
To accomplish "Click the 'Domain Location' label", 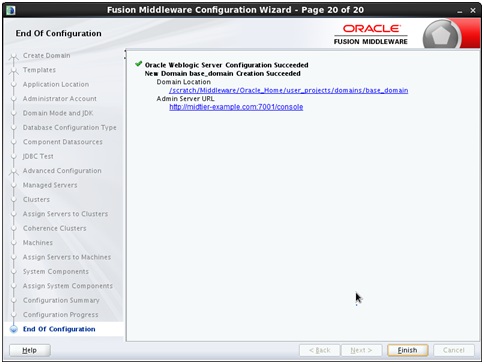I will (184, 82).
